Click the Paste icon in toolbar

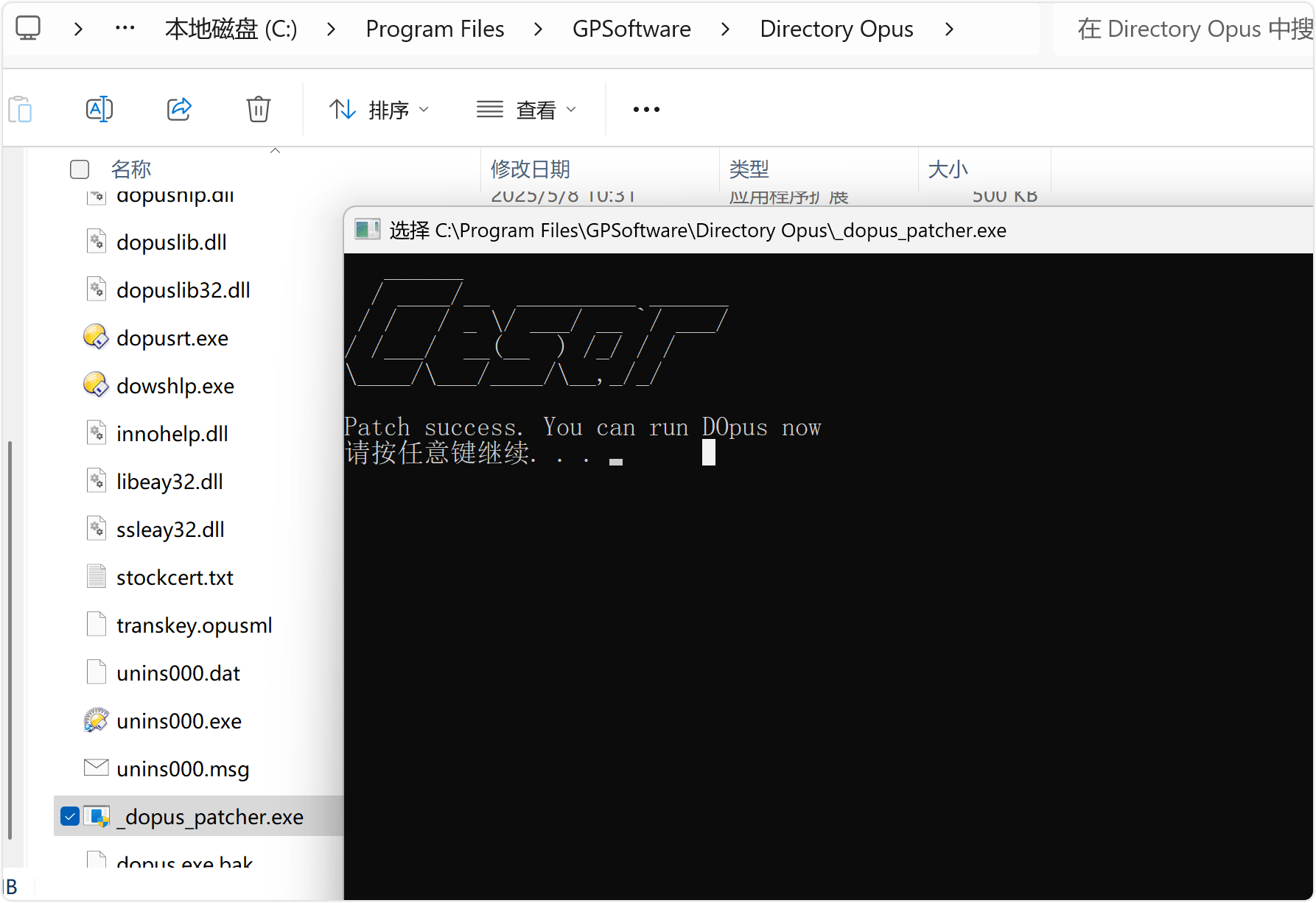tap(21, 110)
